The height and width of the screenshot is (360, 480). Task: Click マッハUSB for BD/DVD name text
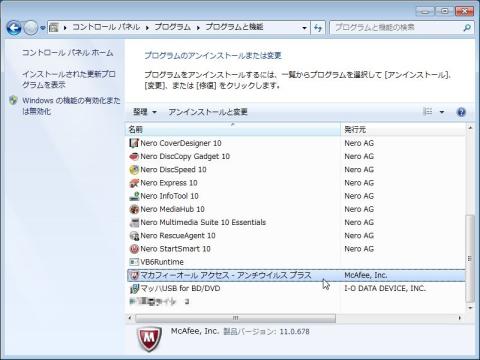pyautogui.click(x=180, y=289)
